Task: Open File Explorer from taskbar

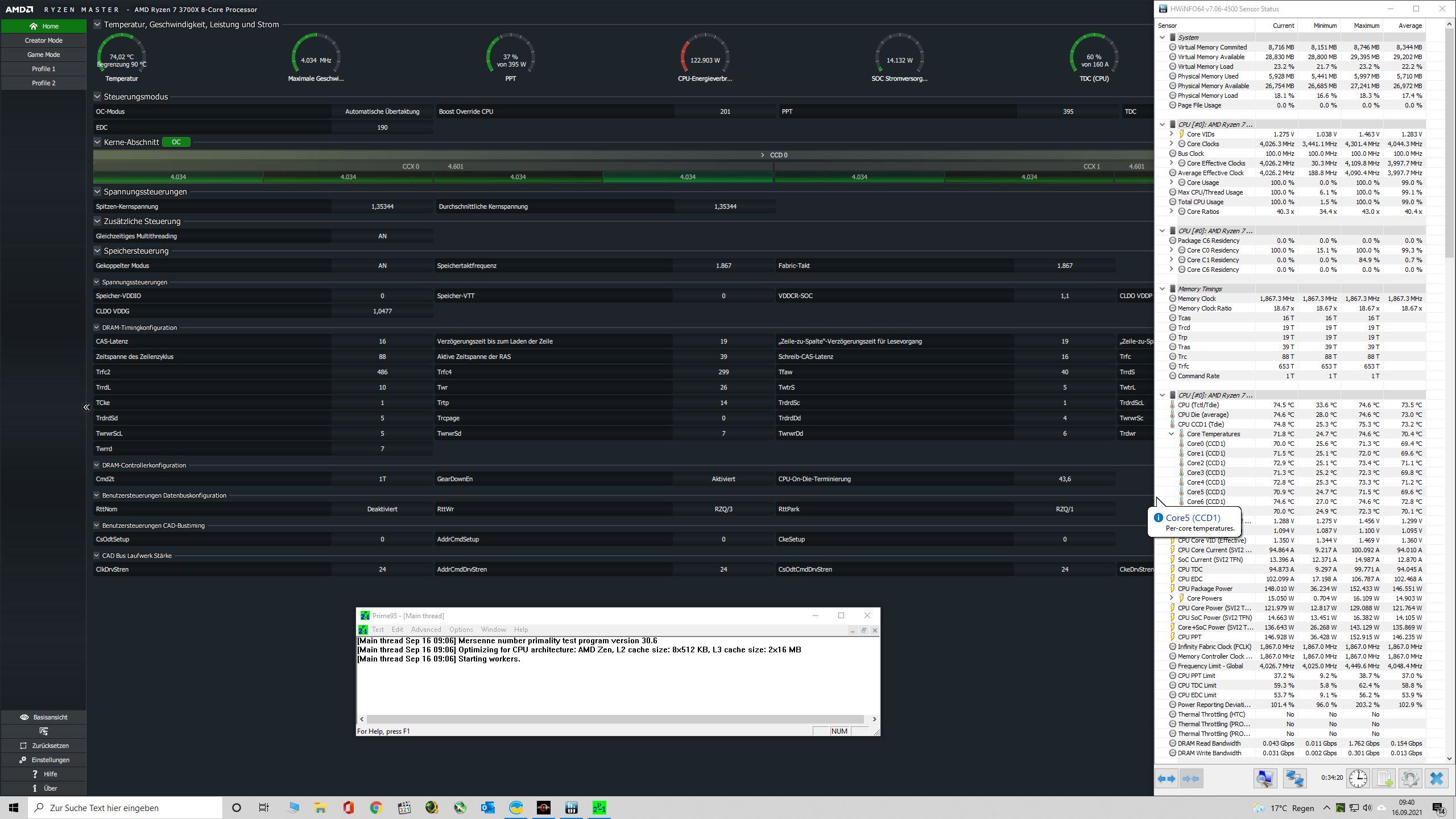Action: click(320, 808)
